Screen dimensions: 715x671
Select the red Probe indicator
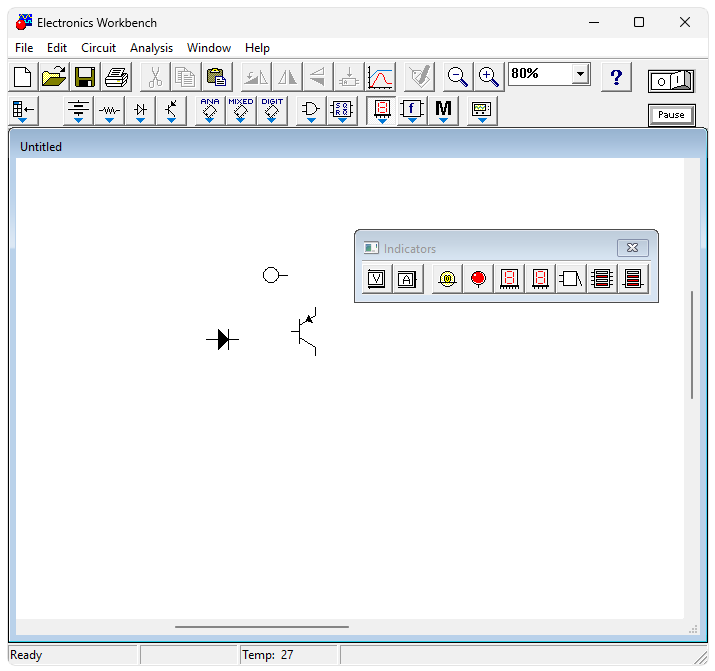(478, 279)
